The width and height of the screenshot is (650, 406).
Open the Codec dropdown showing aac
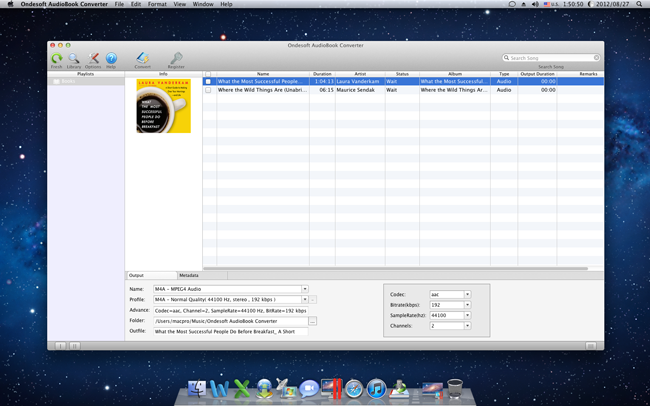(x=467, y=295)
